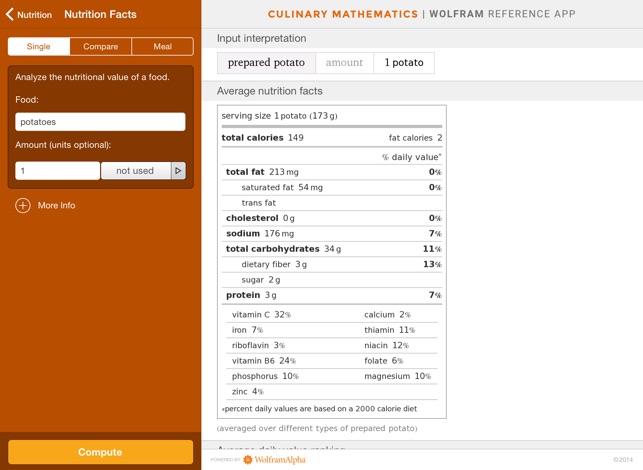Click the niacin 12% entry
The width and height of the screenshot is (643, 470).
[386, 345]
